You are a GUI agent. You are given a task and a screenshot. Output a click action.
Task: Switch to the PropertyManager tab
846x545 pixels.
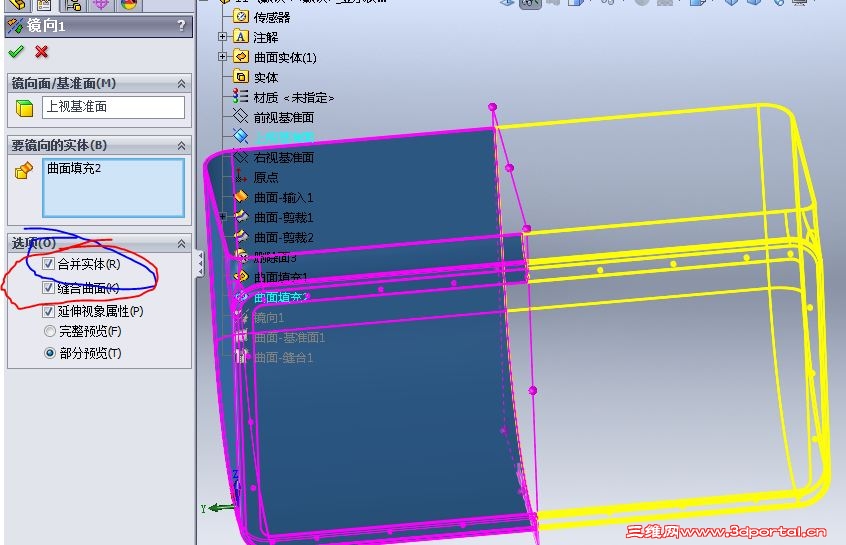[x=44, y=5]
